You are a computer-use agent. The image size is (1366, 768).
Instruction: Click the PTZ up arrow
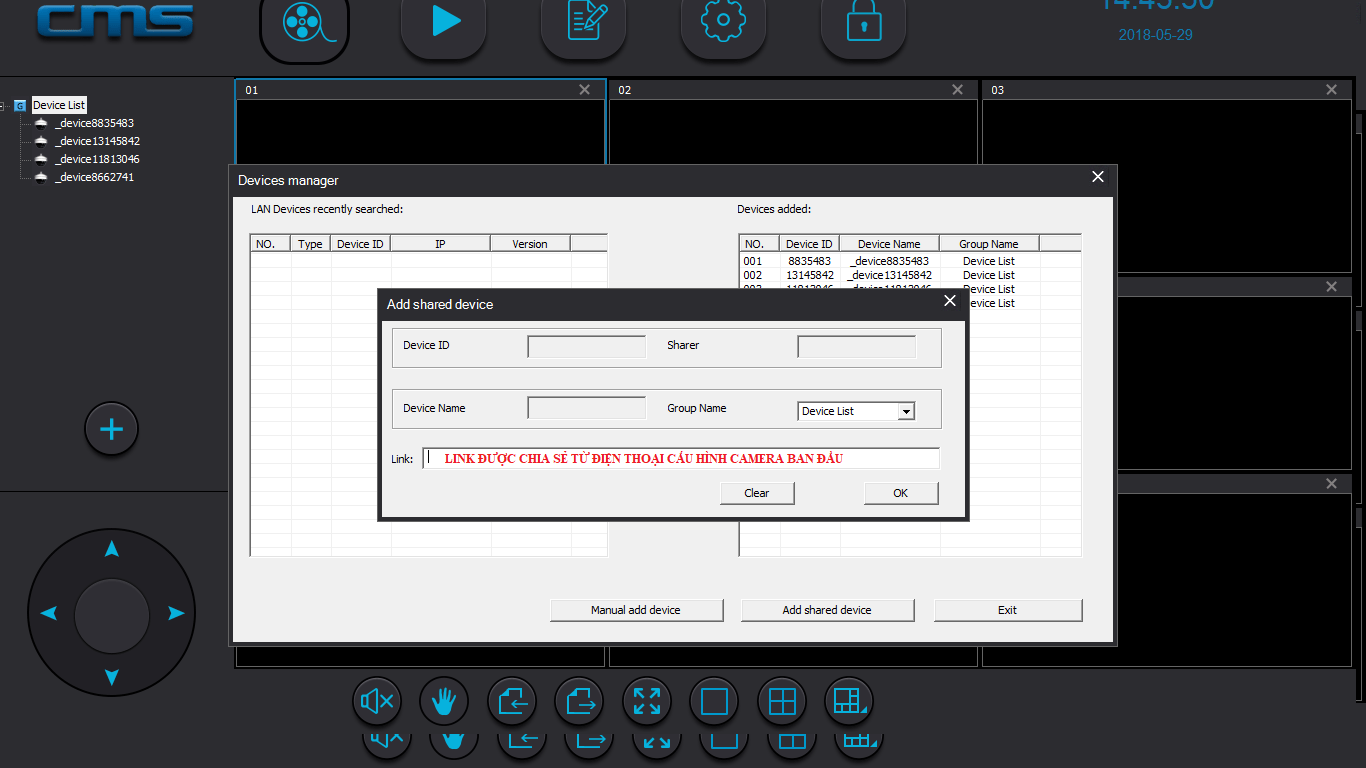(x=112, y=549)
